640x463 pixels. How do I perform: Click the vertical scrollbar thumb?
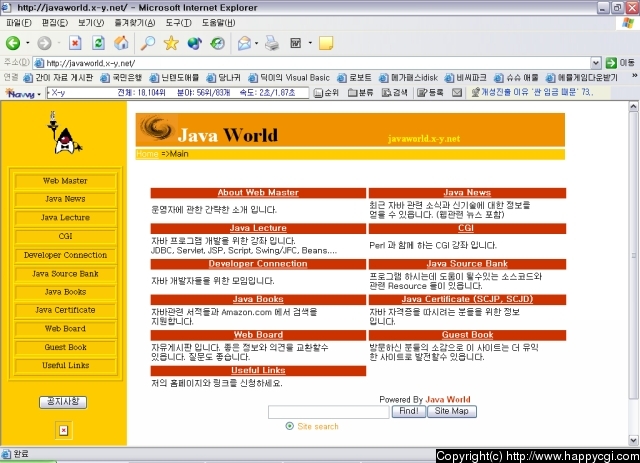(x=633, y=256)
